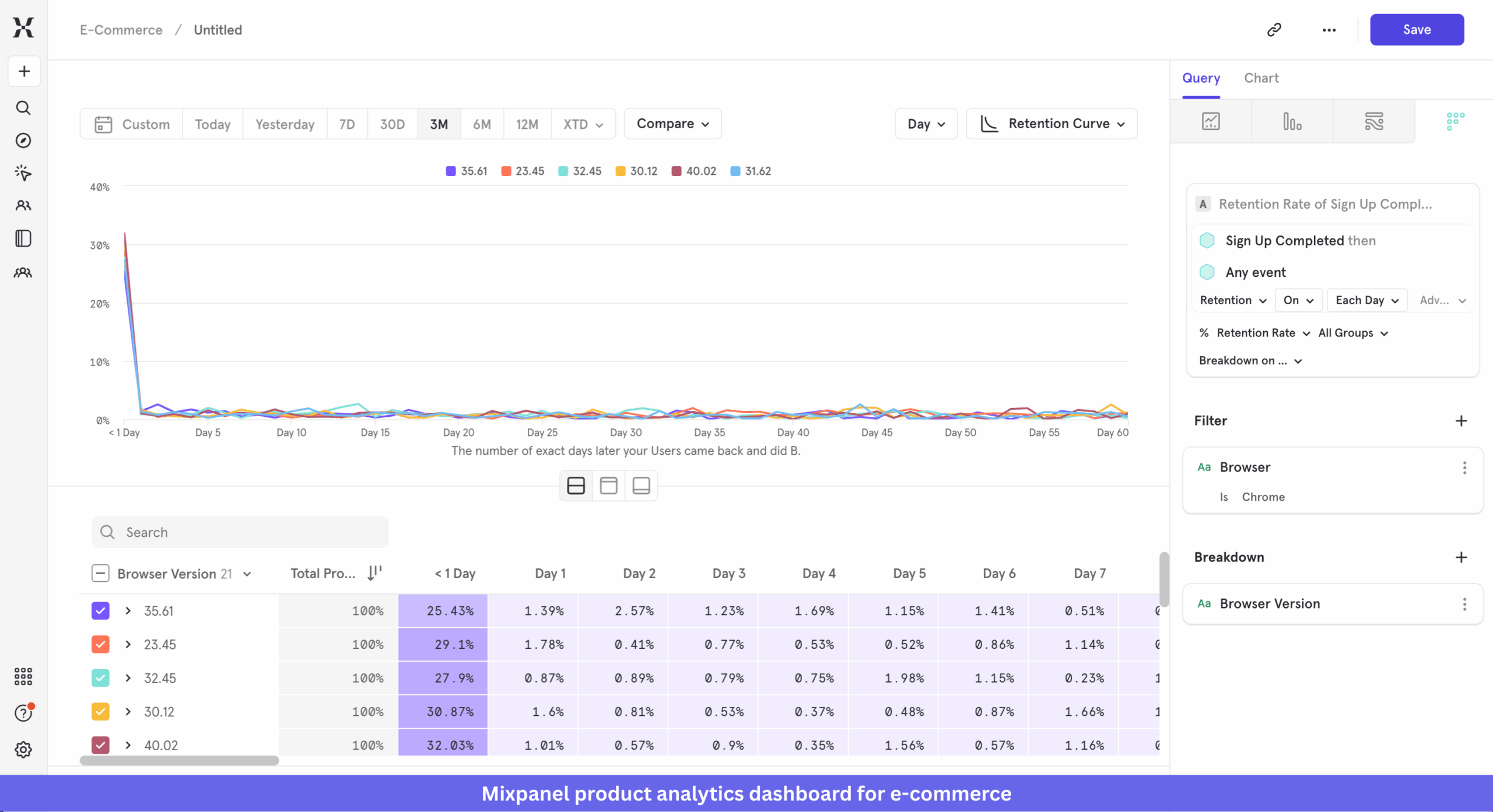Click the table search field
The height and width of the screenshot is (812, 1493).
point(239,532)
